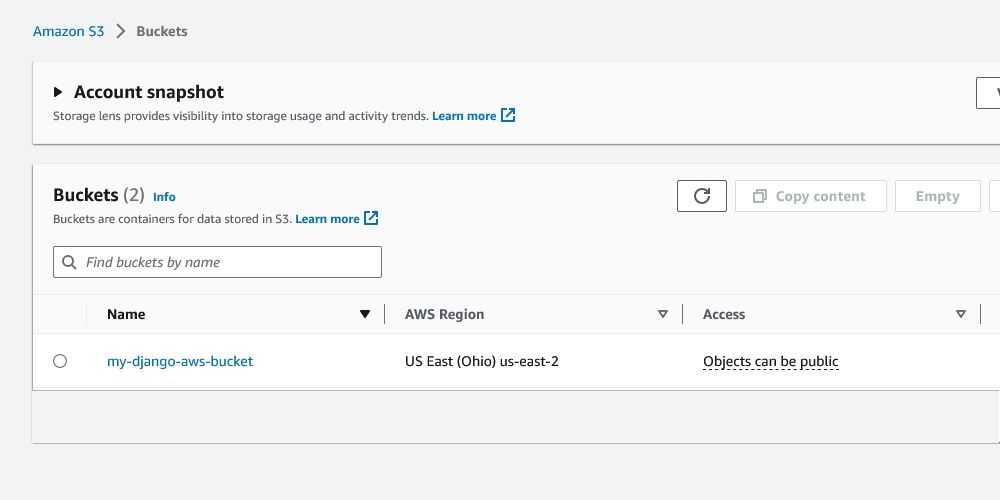Click the Access column header label
This screenshot has width=1000, height=500.
pyautogui.click(x=724, y=314)
